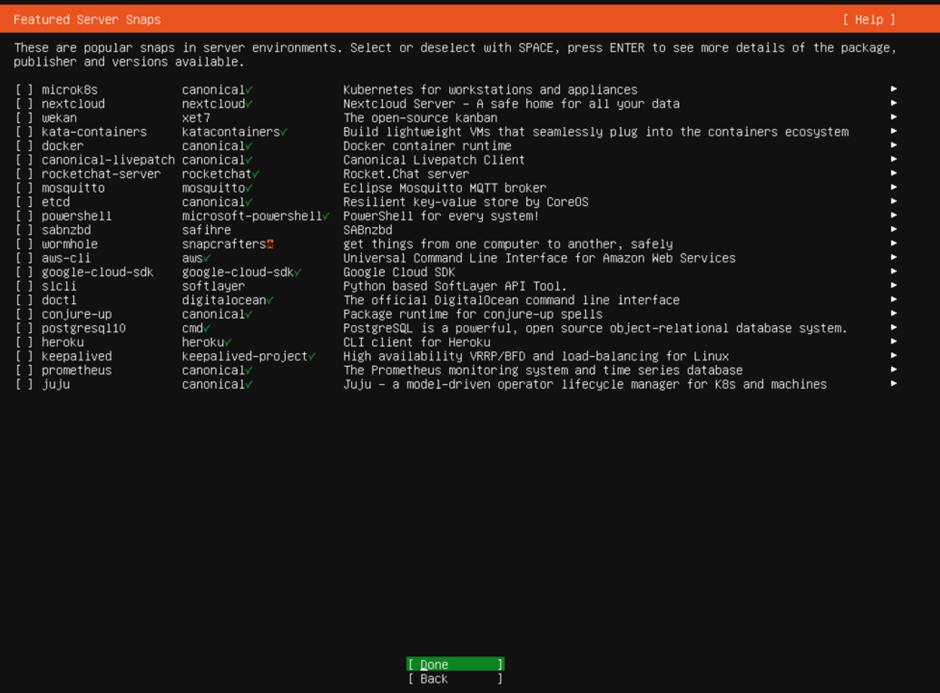
Task: Expand details arrow for nextcloud row
Action: point(893,104)
